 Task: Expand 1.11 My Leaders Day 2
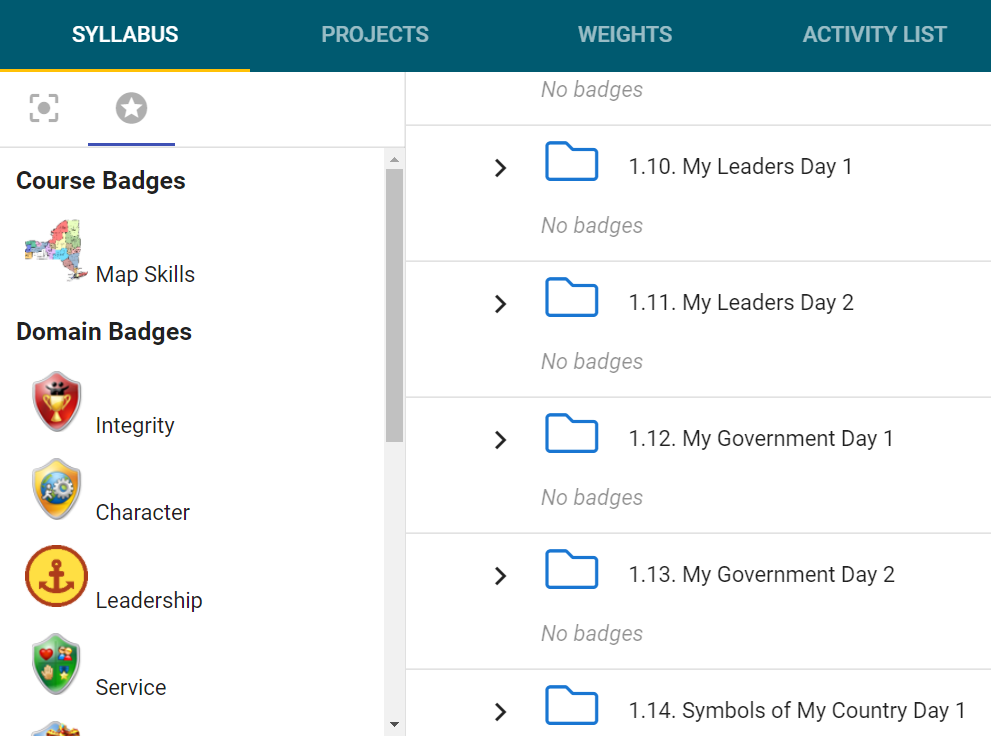[x=501, y=304]
